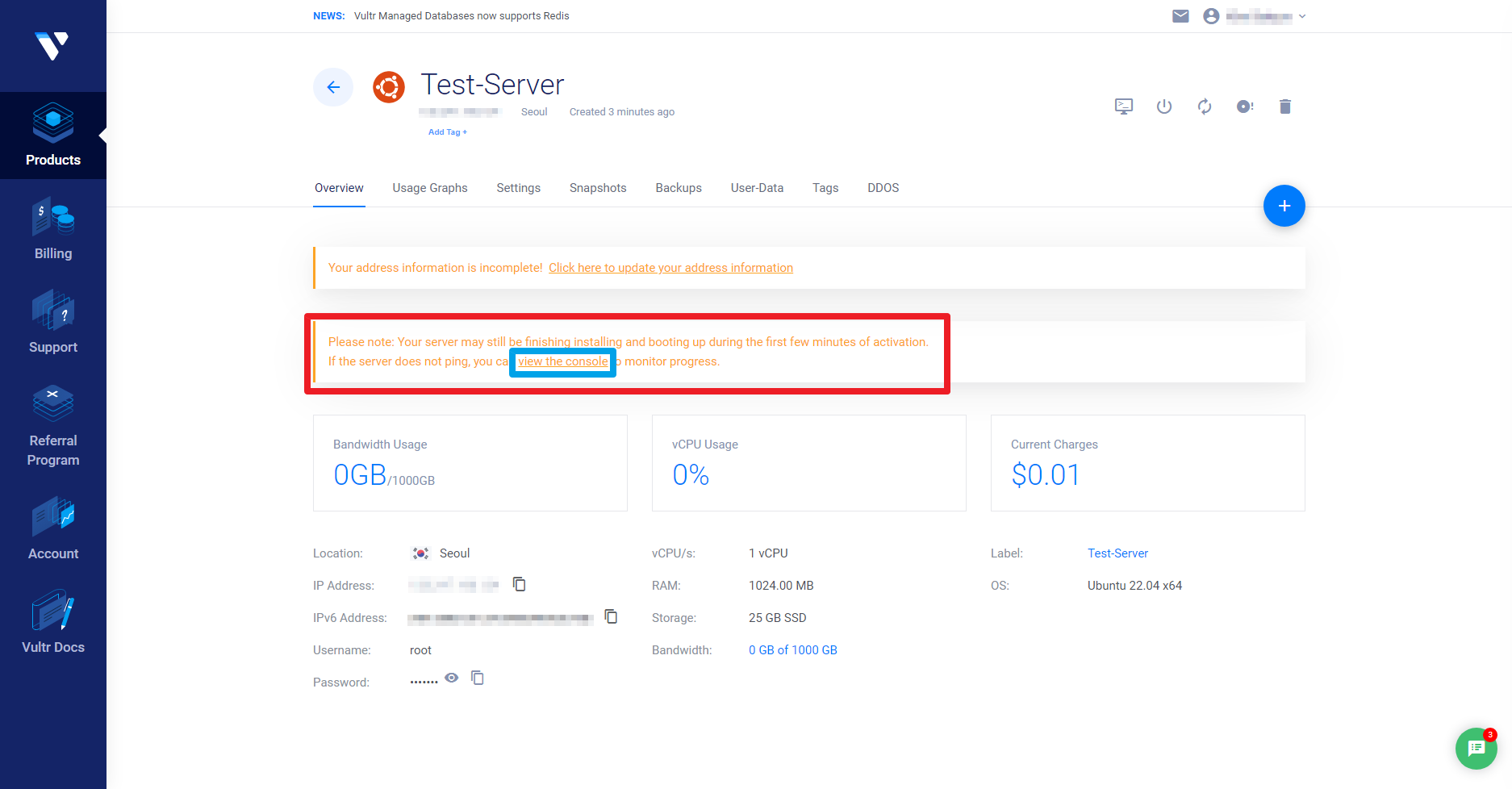Open Vultr Docs from the sidebar
The height and width of the screenshot is (789, 1512).
point(53,623)
